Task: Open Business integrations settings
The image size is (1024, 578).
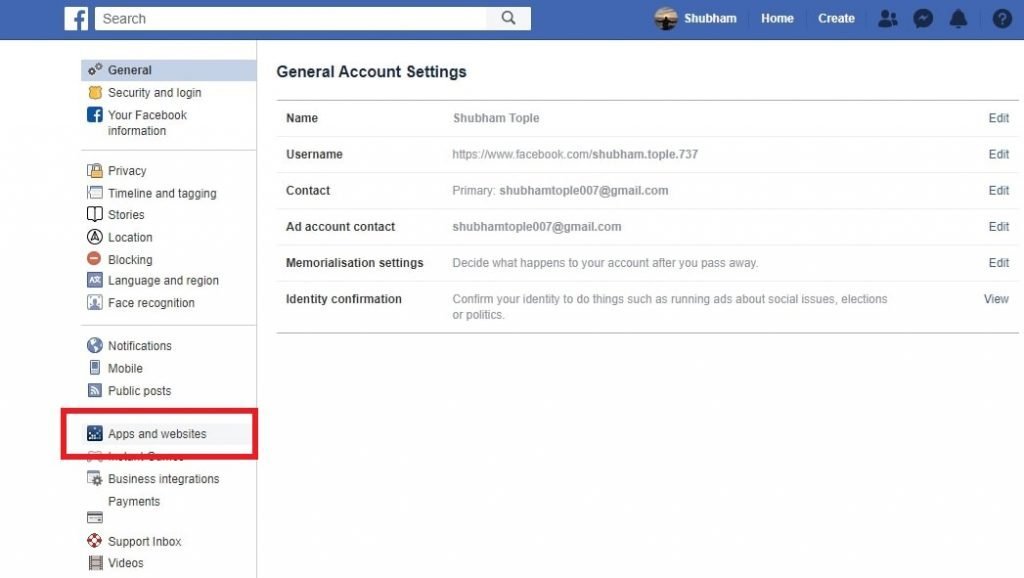Action: (x=163, y=479)
